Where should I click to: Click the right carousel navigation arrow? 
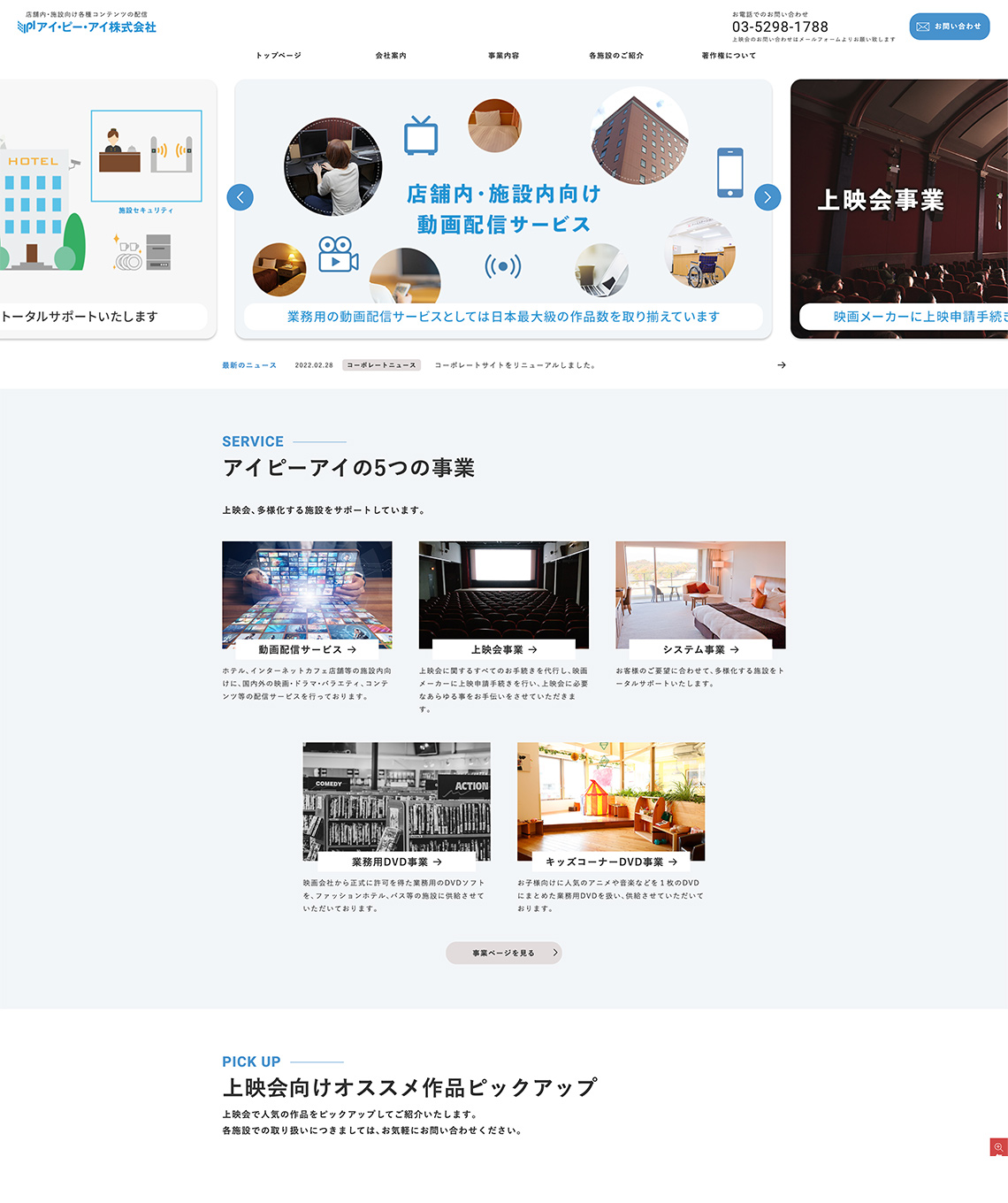click(x=767, y=197)
